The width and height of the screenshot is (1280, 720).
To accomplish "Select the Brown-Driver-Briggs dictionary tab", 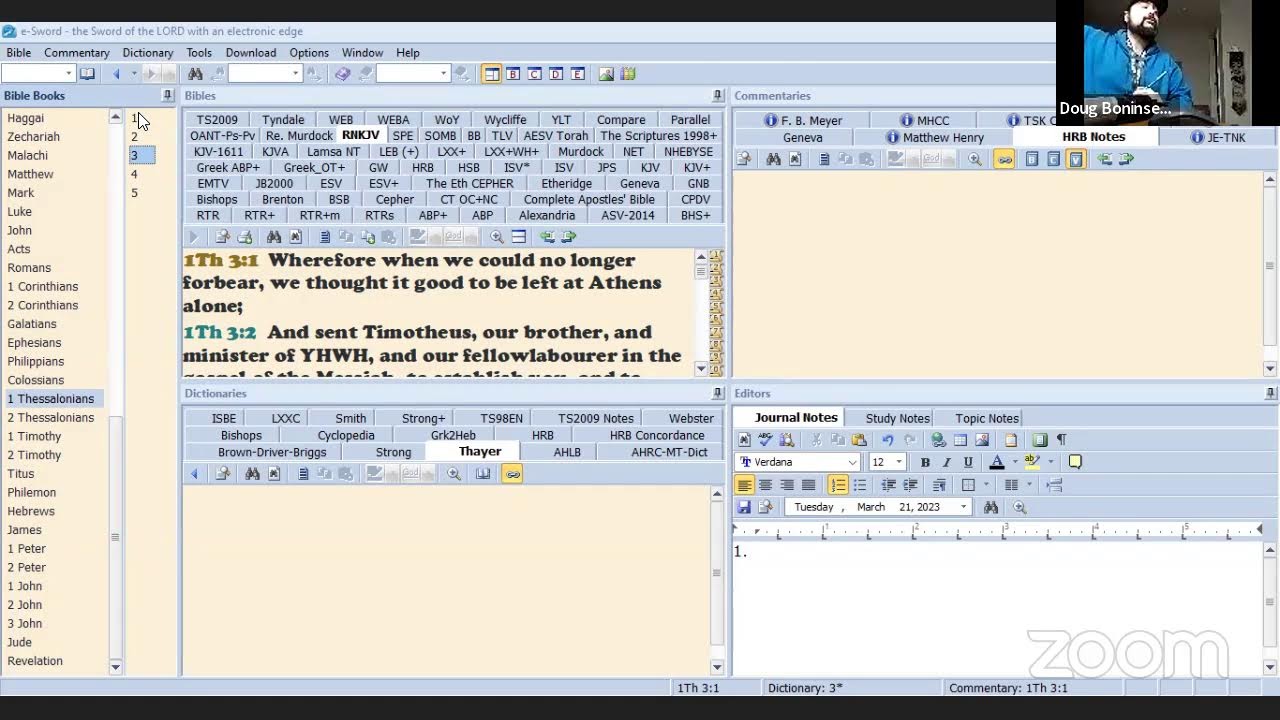I will [x=272, y=453].
